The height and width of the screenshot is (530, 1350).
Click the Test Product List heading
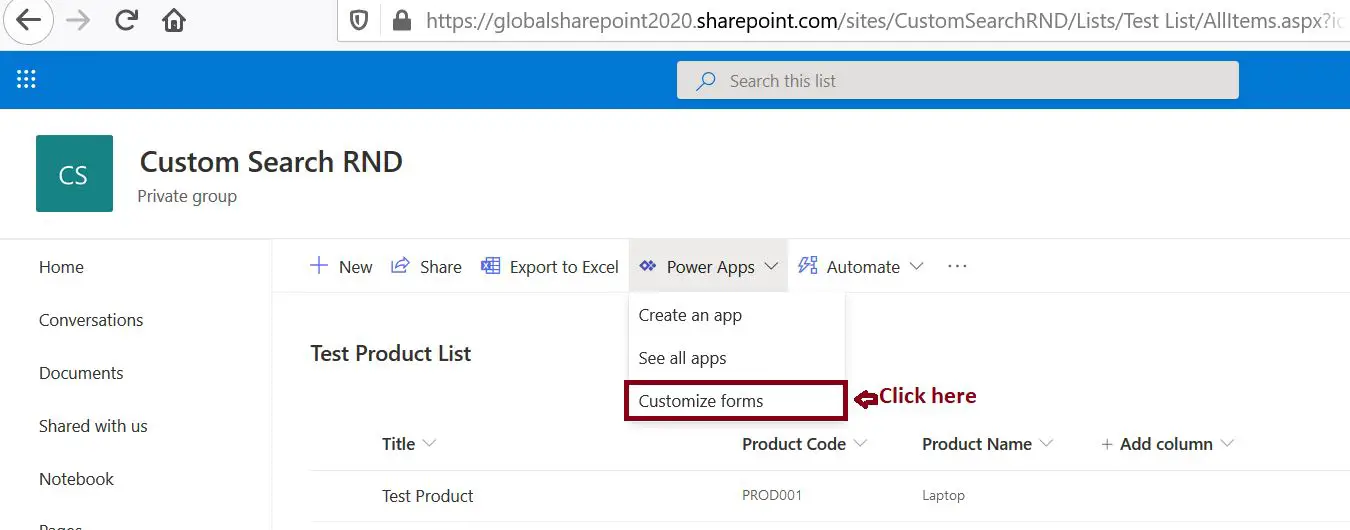coord(391,353)
